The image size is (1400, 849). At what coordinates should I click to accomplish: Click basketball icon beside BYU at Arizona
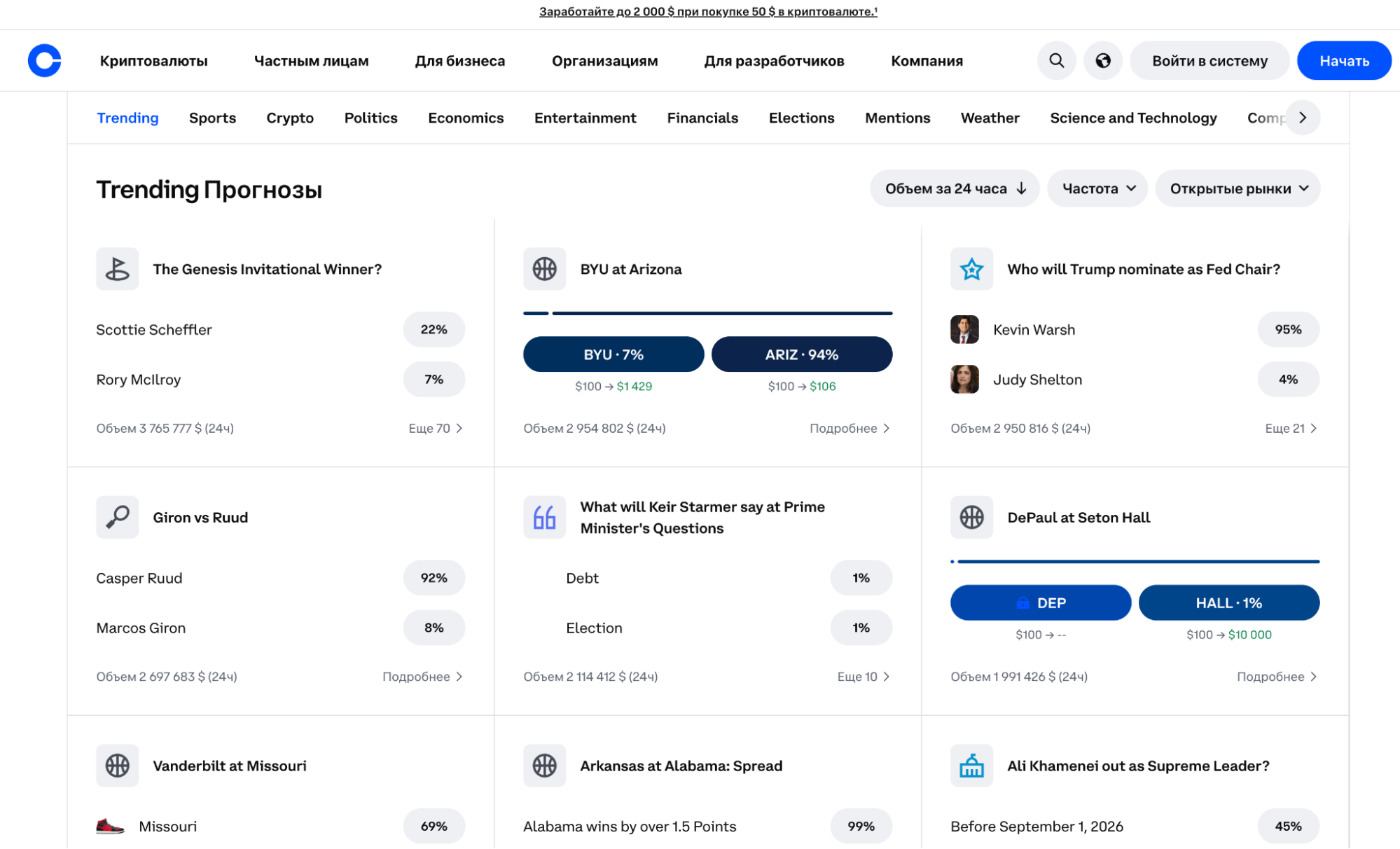[x=544, y=269]
